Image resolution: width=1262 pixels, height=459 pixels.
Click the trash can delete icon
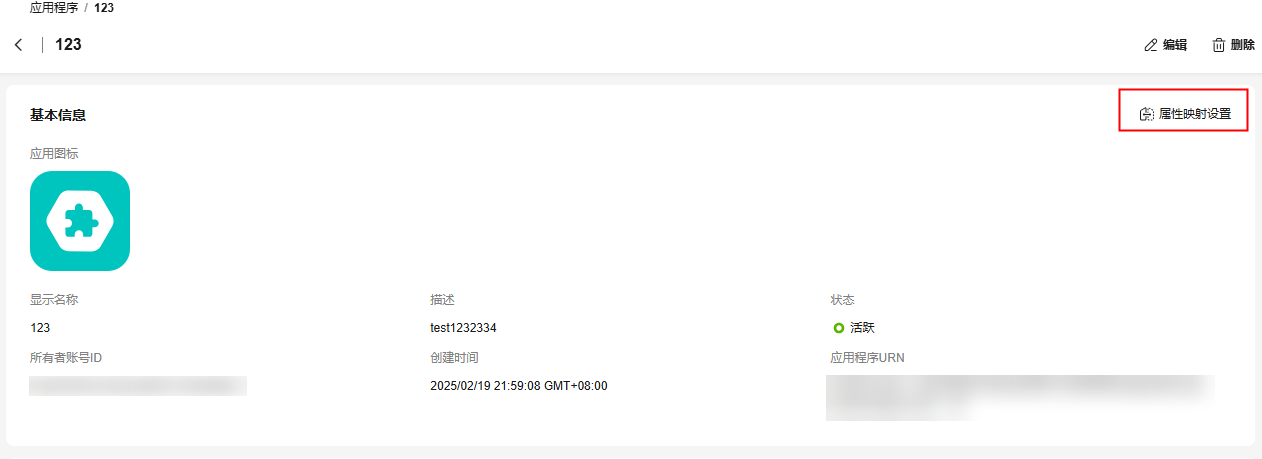click(1218, 45)
